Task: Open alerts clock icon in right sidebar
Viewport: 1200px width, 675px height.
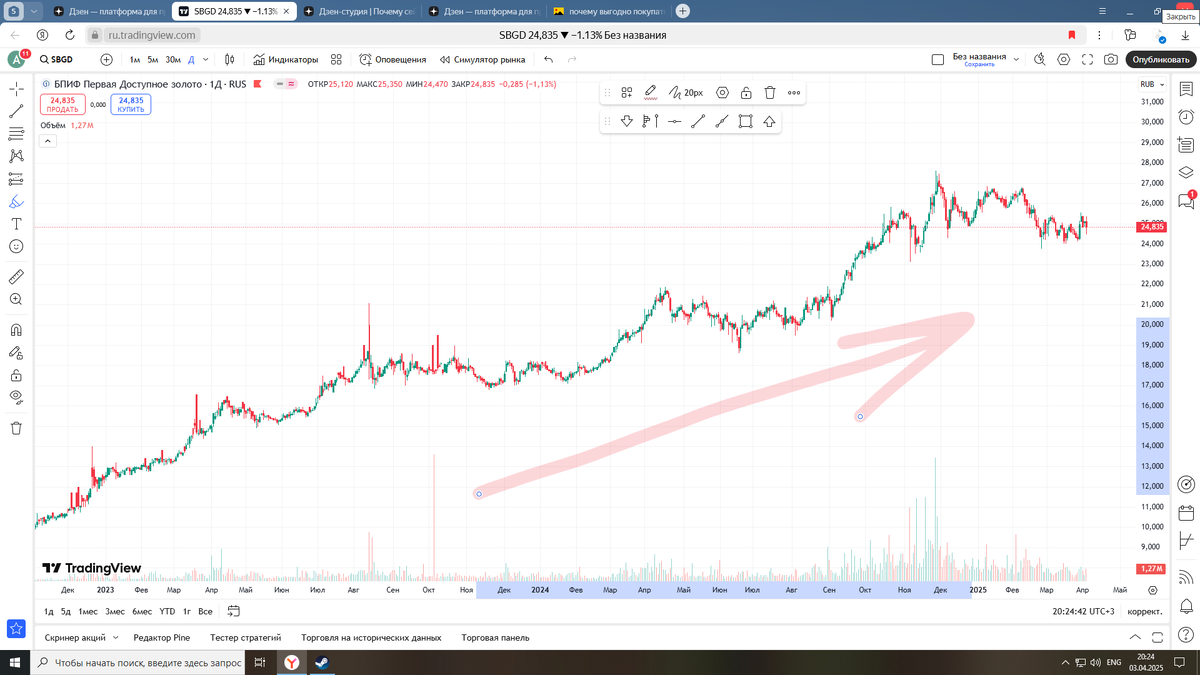Action: (1186, 117)
